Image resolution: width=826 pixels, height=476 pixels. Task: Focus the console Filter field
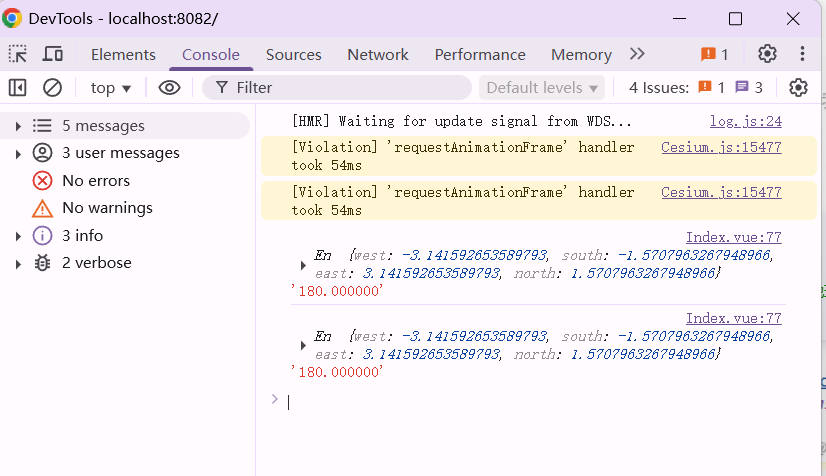[337, 87]
